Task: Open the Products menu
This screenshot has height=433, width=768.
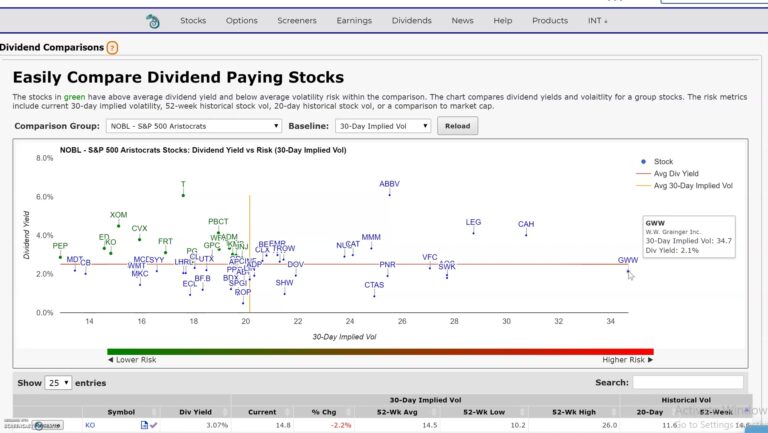Action: click(550, 21)
